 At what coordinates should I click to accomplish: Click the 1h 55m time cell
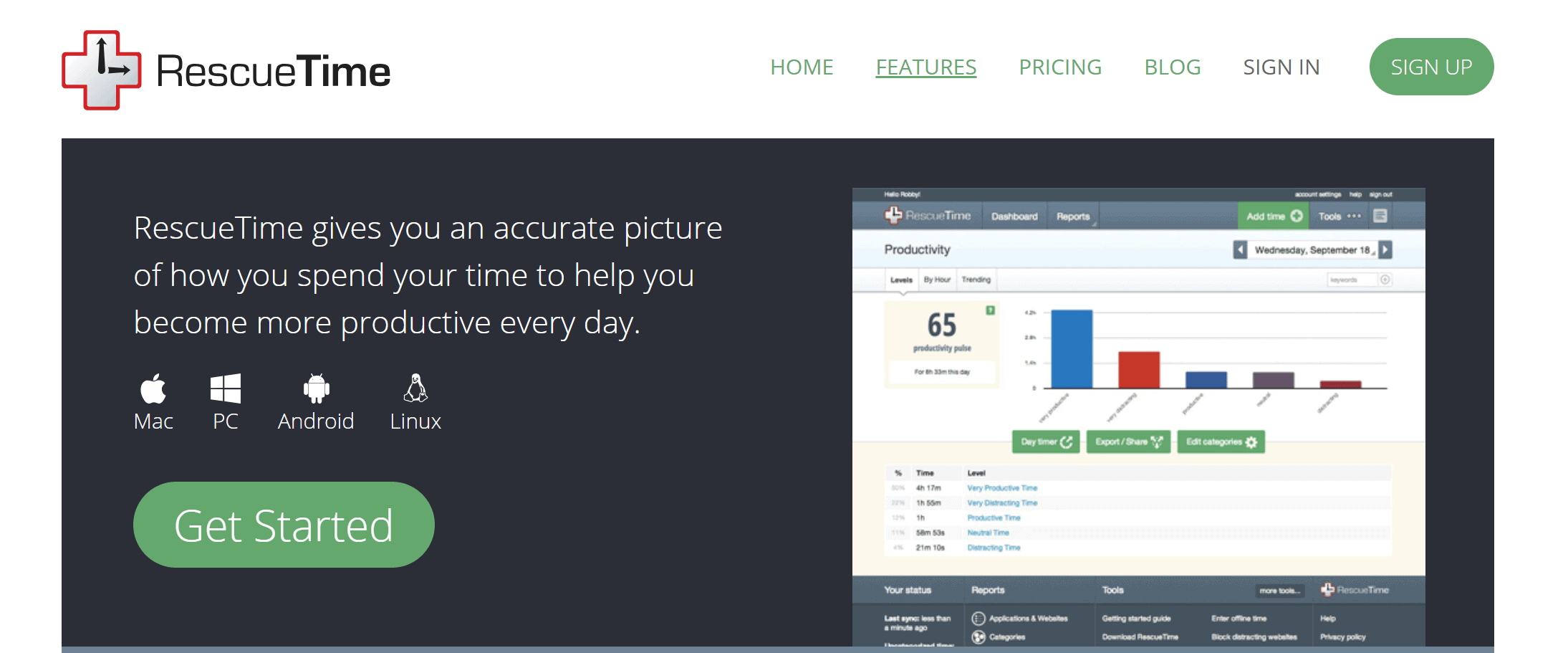928,503
